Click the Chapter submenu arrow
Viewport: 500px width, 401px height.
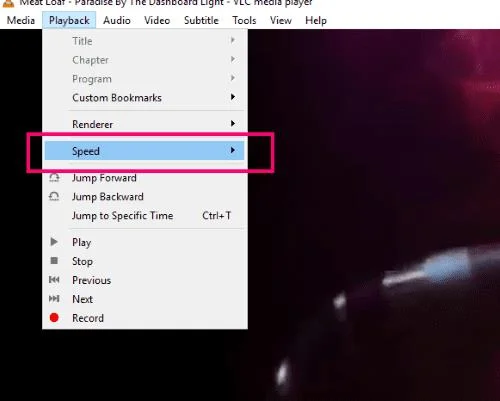tap(233, 59)
